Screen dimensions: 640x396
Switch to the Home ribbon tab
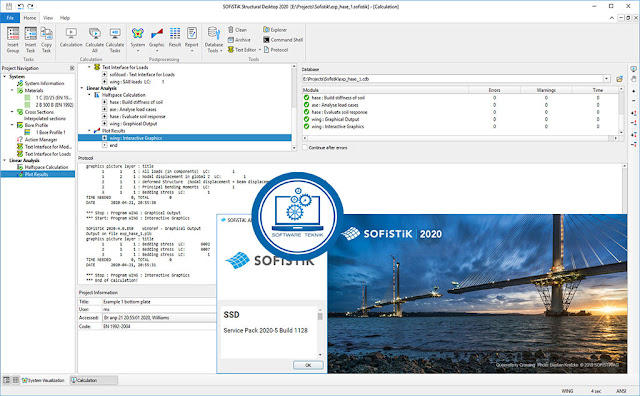[x=30, y=18]
